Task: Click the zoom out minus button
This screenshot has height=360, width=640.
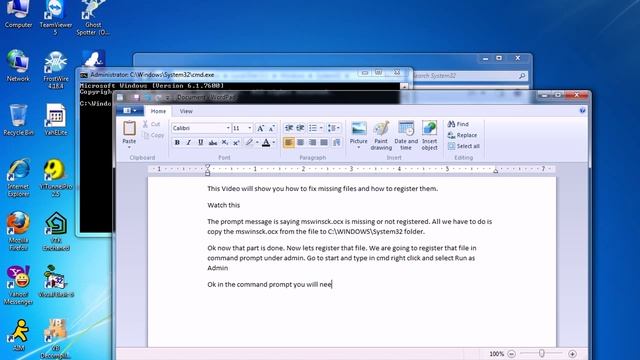Action: click(x=511, y=354)
